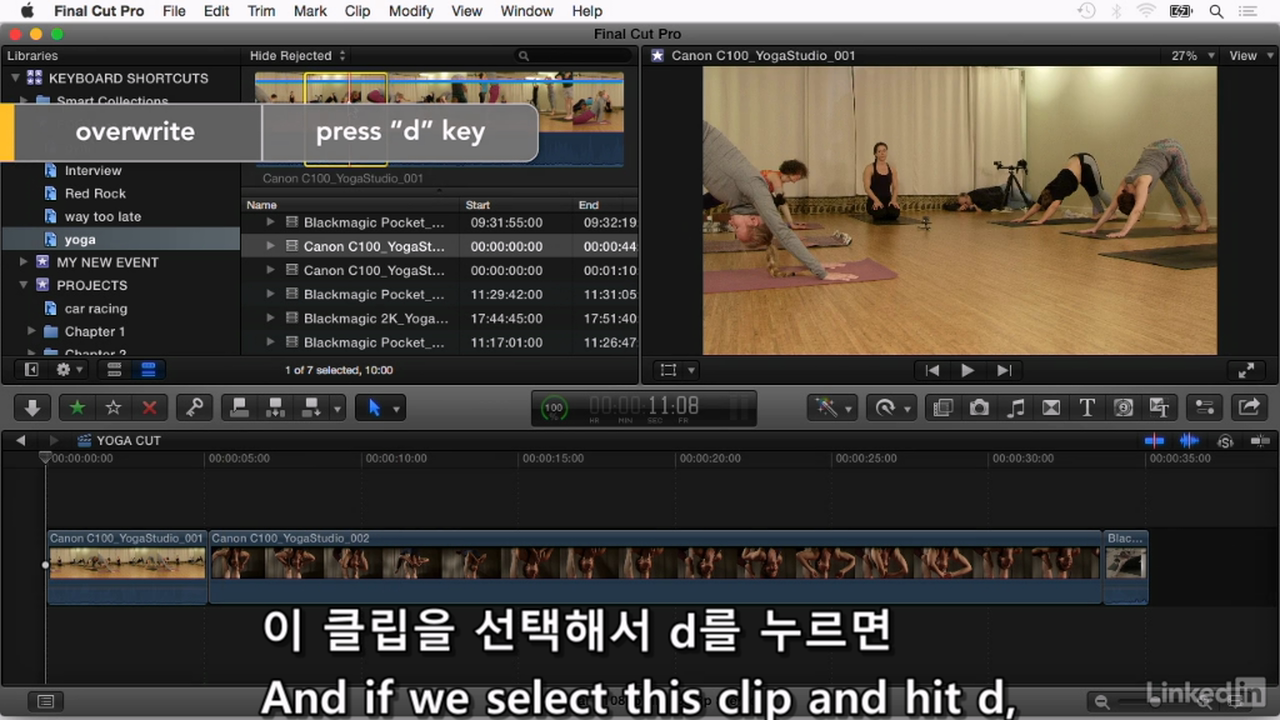Click the Unrate outlined star button

[x=113, y=408]
